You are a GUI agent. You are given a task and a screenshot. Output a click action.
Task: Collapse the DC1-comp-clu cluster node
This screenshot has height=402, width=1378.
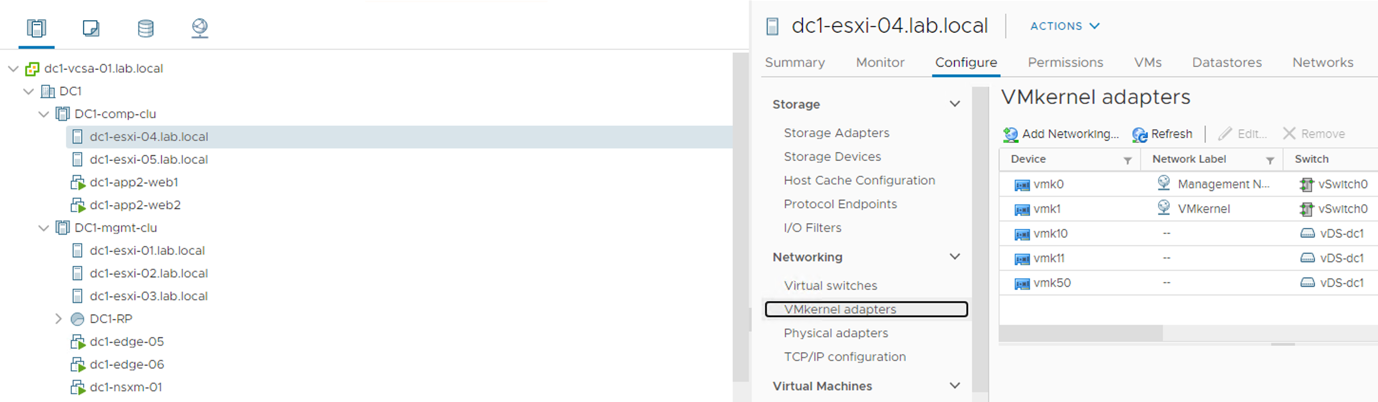43,114
